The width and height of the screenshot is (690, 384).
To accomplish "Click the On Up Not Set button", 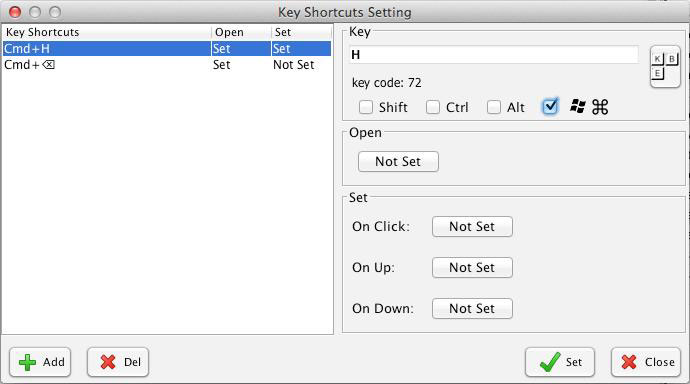I will pos(472,267).
